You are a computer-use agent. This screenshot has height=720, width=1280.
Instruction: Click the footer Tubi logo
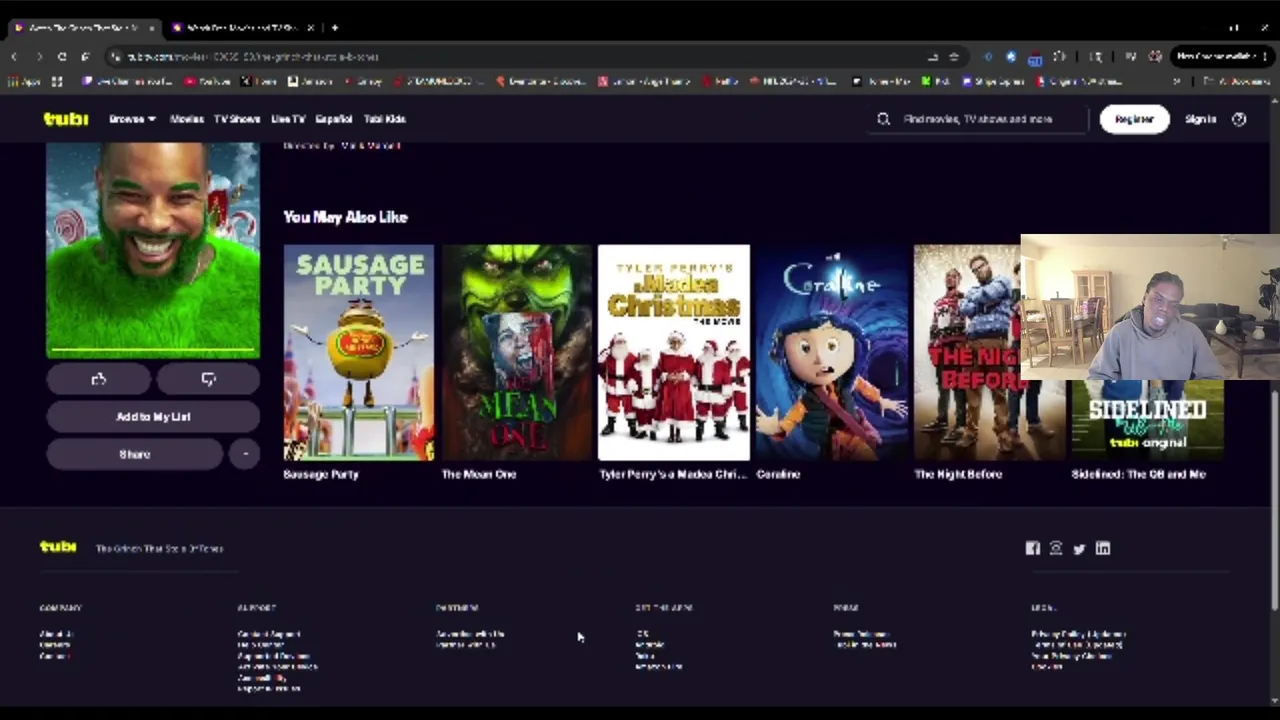pyautogui.click(x=58, y=547)
